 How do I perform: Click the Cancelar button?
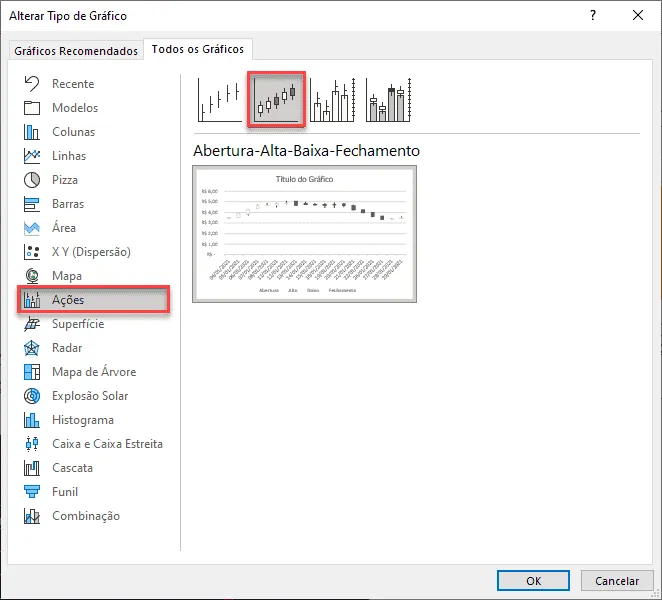617,581
